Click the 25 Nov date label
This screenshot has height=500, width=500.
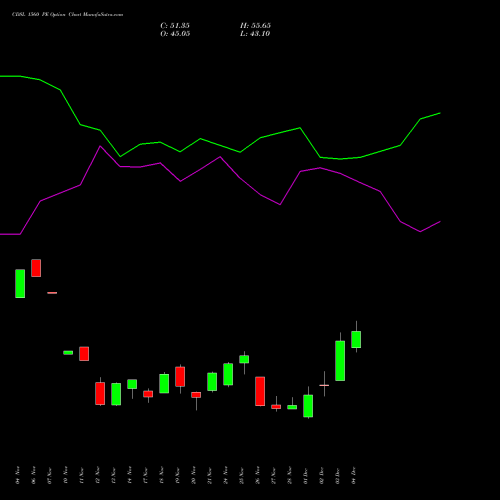(242, 475)
